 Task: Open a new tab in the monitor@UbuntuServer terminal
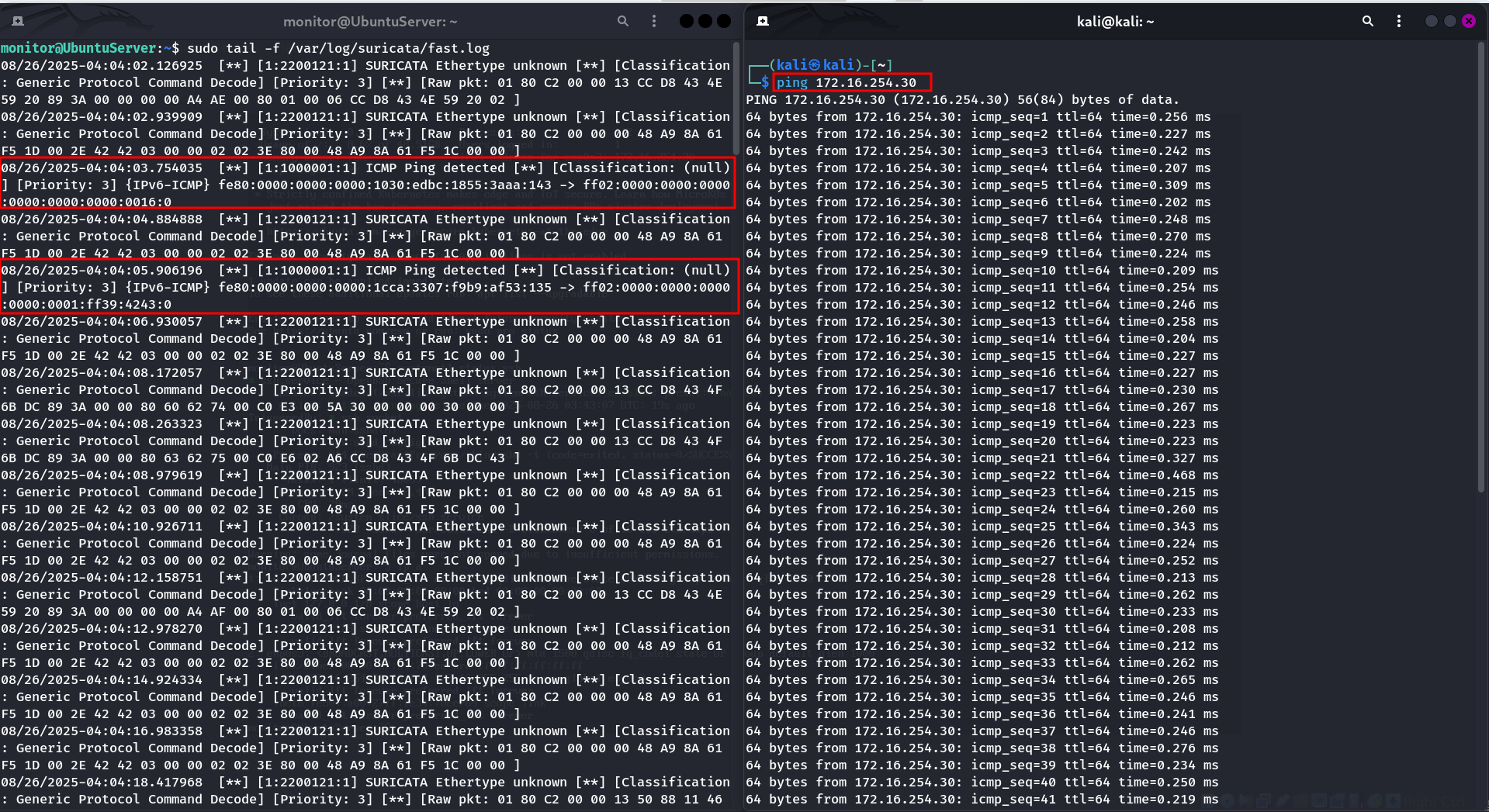(18, 22)
